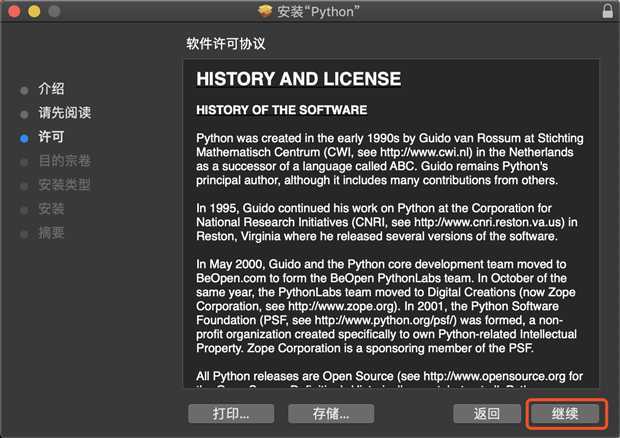The width and height of the screenshot is (620, 438).
Task: Click the 返回 (Go Back) button
Action: tap(487, 414)
